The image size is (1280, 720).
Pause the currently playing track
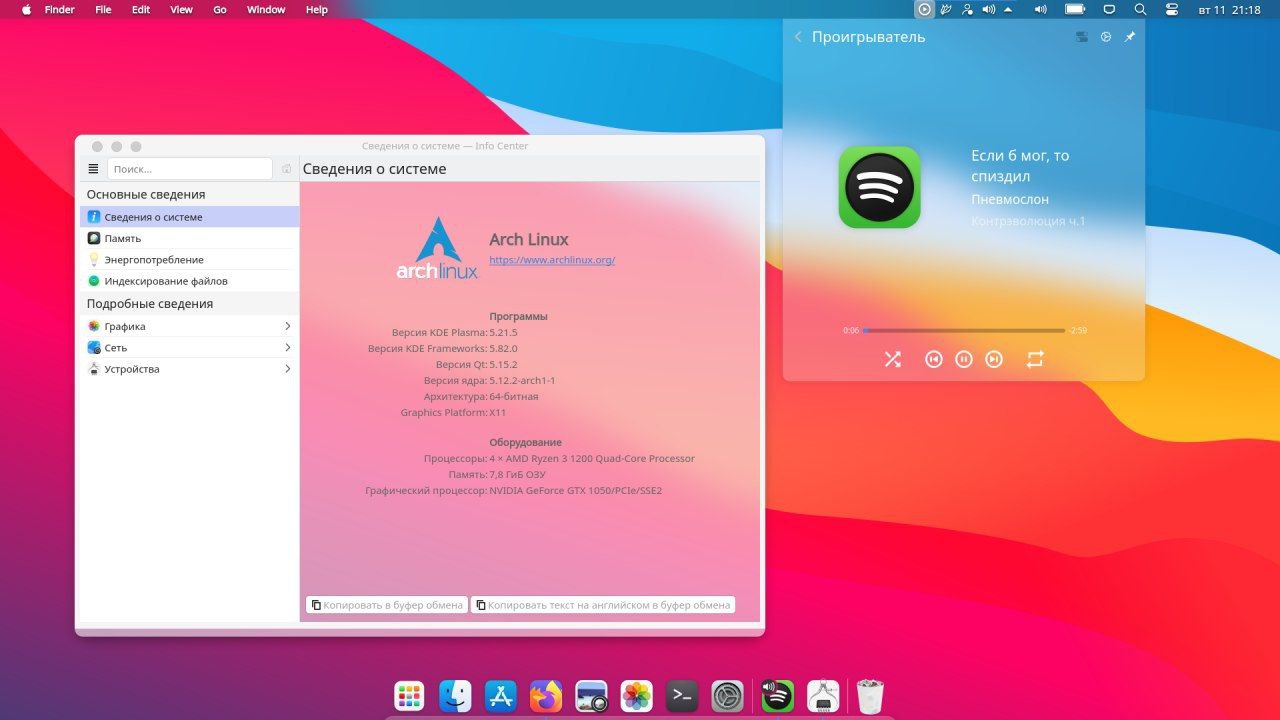click(964, 359)
